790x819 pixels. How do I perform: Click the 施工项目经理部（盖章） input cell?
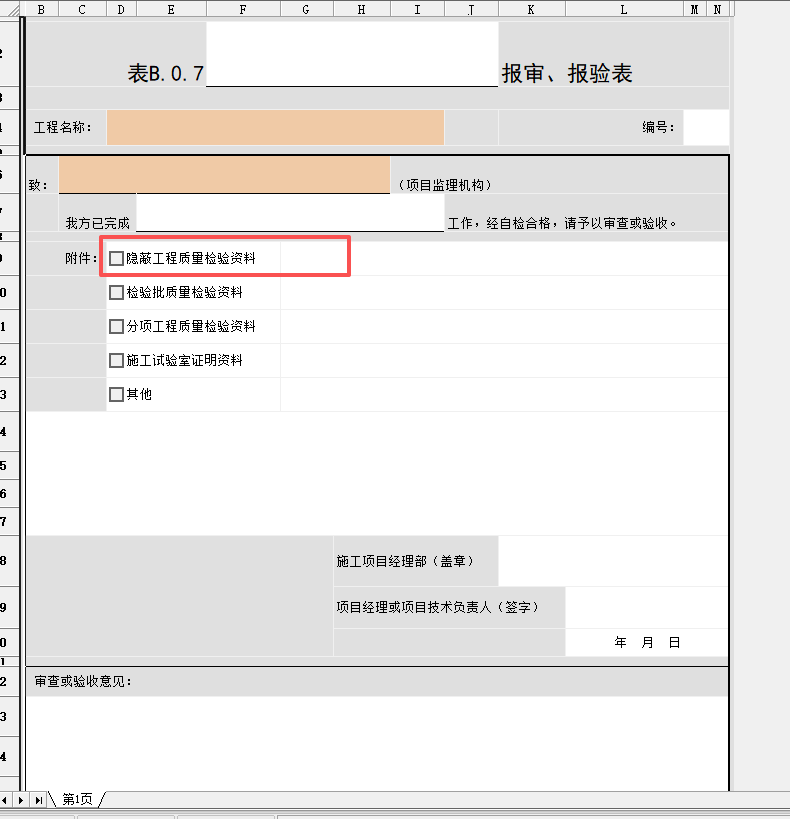point(612,561)
